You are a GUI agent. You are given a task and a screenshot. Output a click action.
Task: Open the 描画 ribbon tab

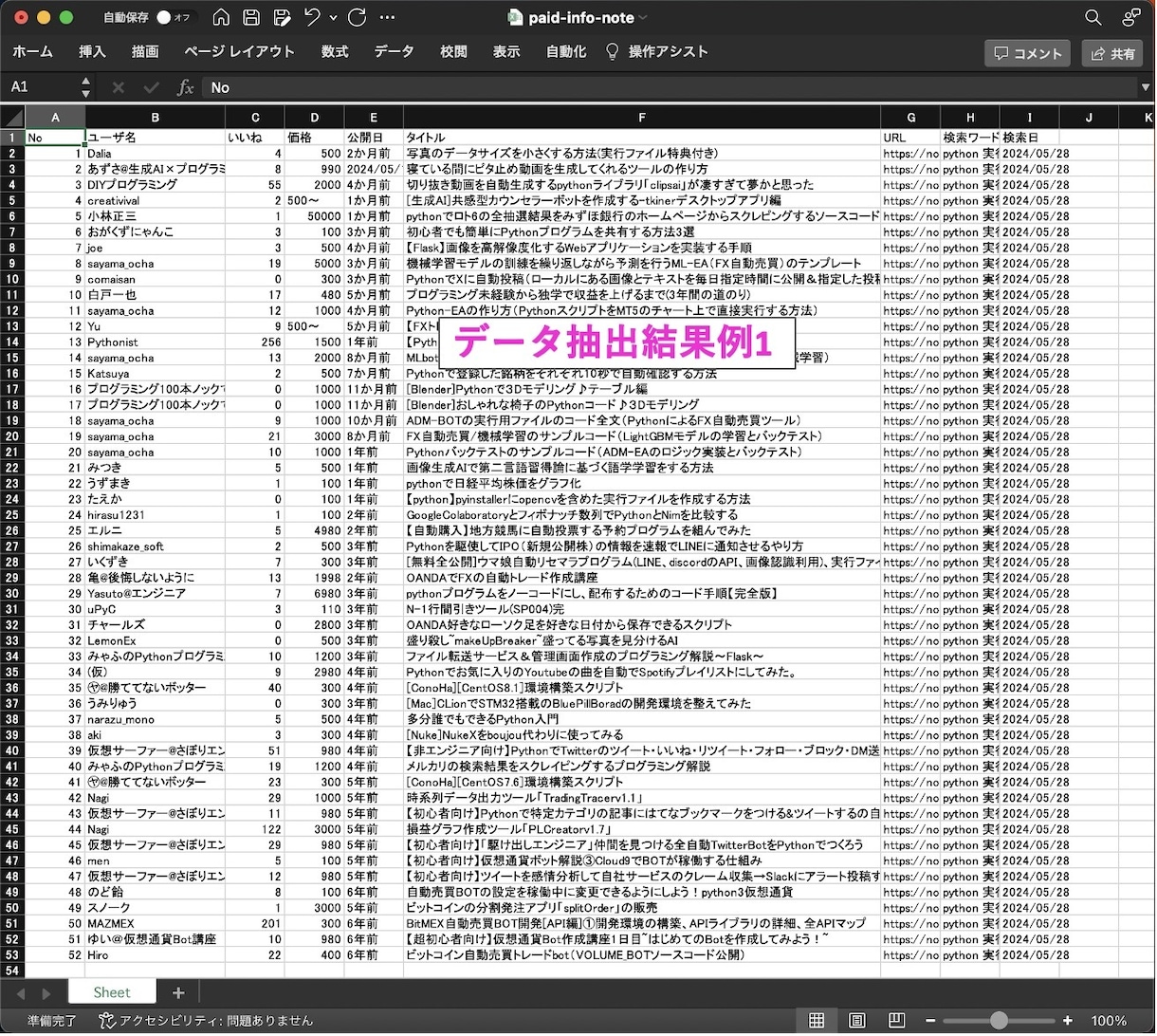[x=145, y=51]
